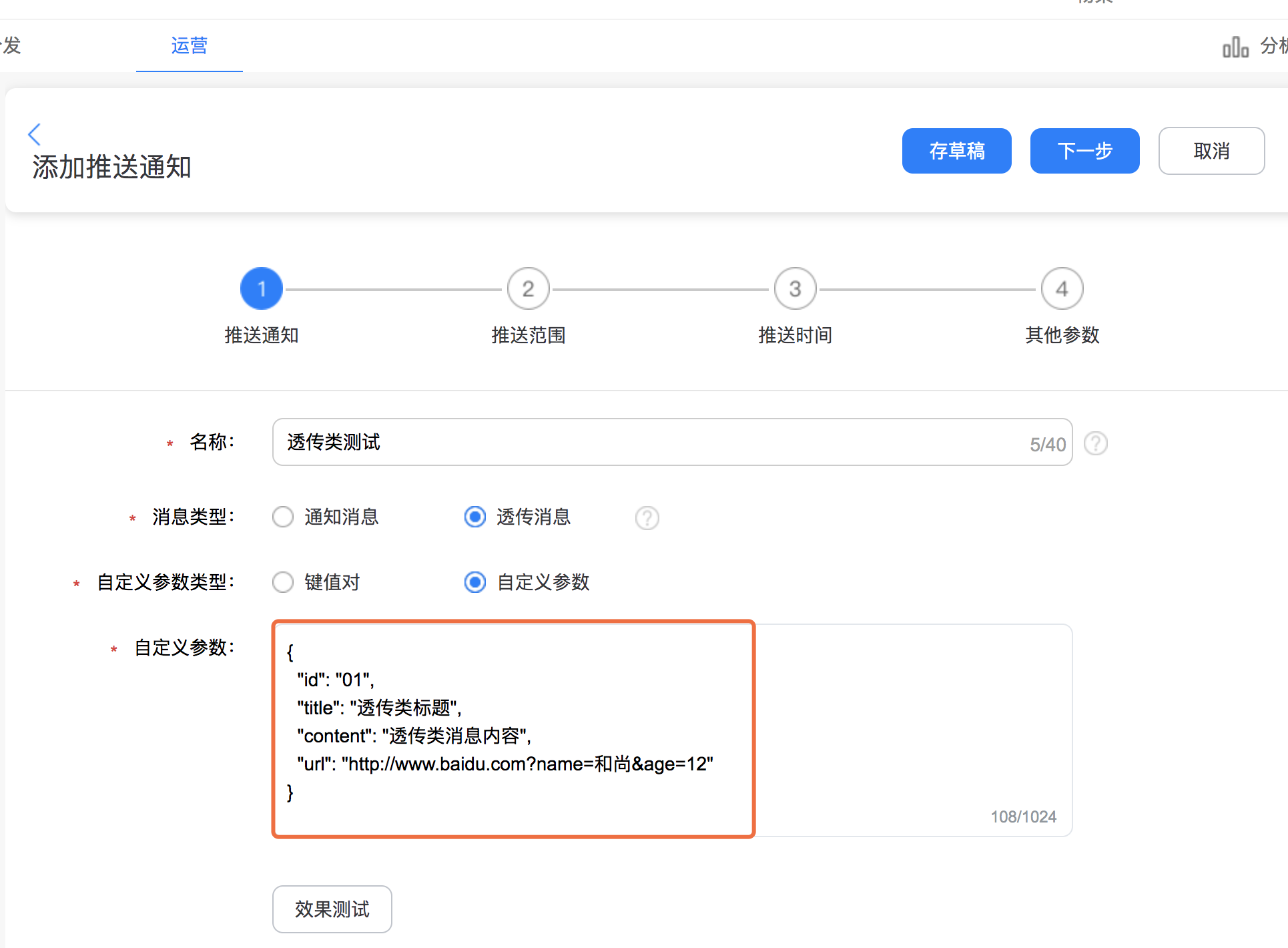Select the 透传消息 radio button
The height and width of the screenshot is (948, 1288).
(475, 517)
